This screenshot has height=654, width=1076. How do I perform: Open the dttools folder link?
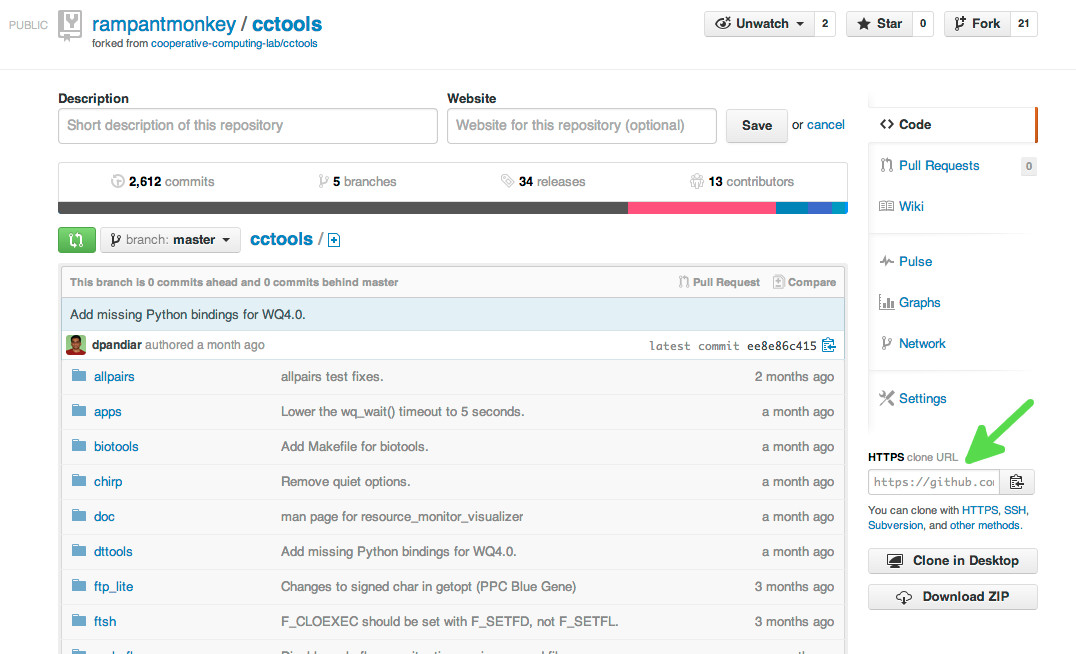pos(113,552)
